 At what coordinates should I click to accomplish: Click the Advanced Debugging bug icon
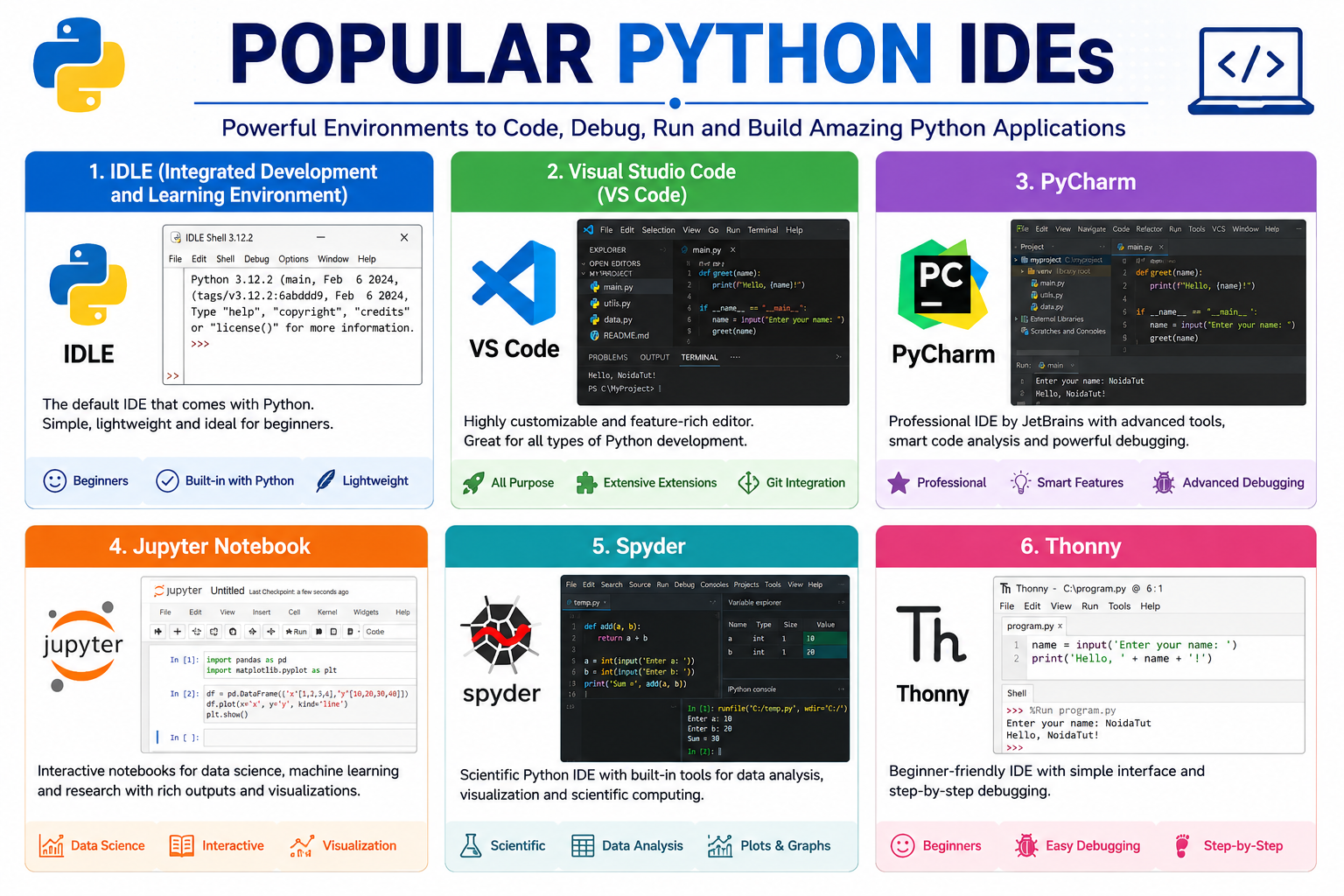[x=1163, y=482]
